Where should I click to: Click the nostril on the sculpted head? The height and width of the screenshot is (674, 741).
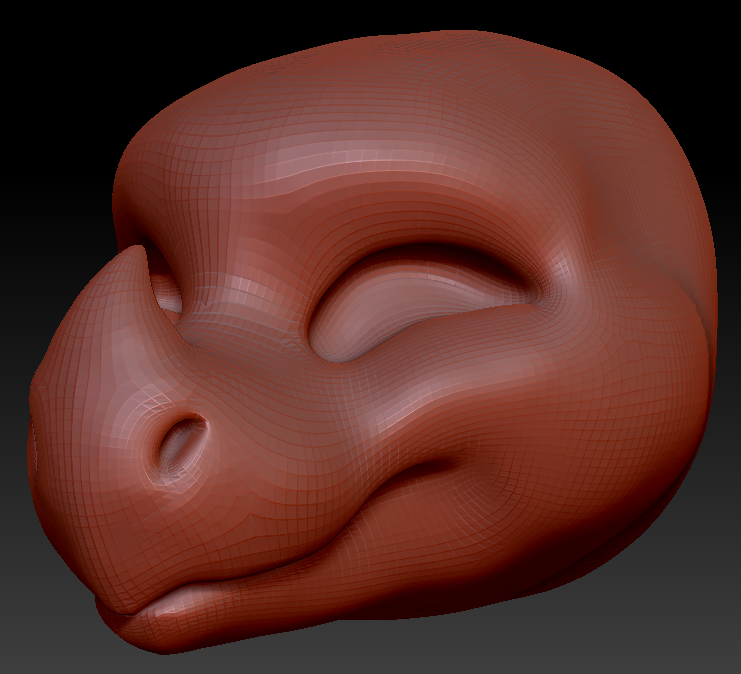pyautogui.click(x=181, y=443)
